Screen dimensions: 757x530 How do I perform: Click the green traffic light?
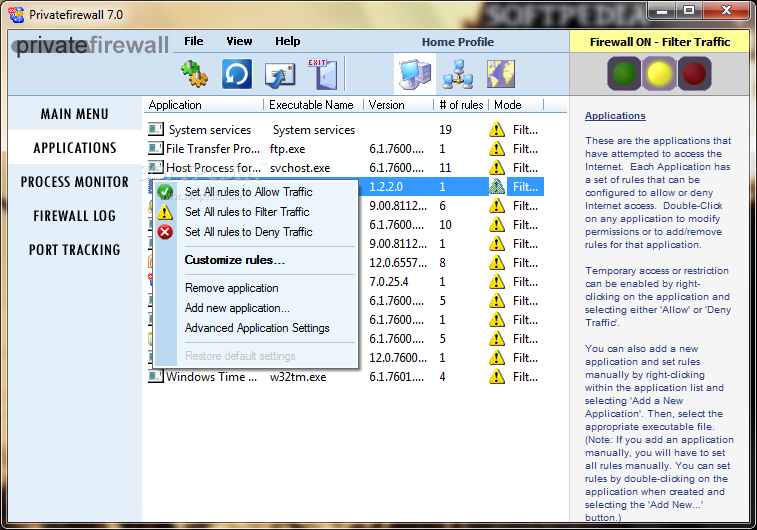624,73
